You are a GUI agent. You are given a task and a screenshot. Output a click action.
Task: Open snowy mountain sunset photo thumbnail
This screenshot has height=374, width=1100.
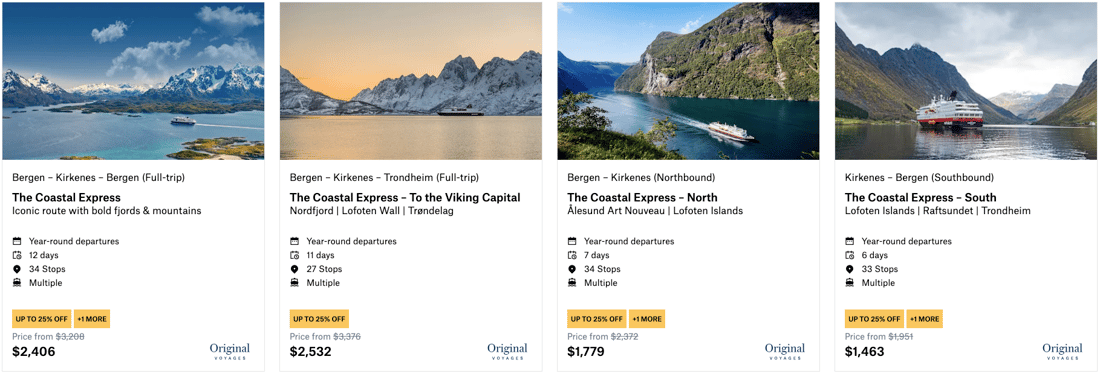pyautogui.click(x=410, y=81)
